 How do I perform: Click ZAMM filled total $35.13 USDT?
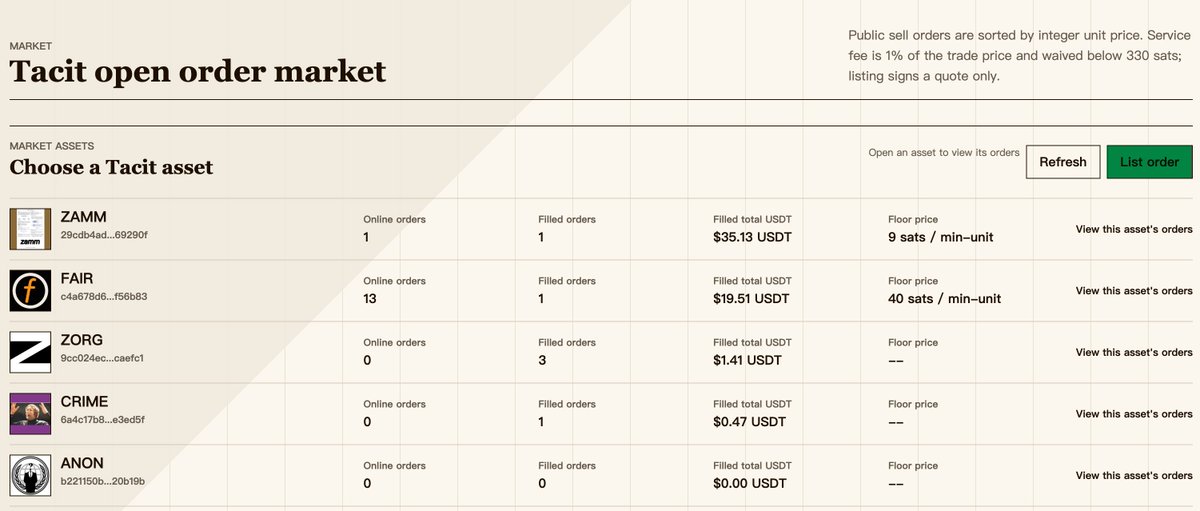coord(752,237)
